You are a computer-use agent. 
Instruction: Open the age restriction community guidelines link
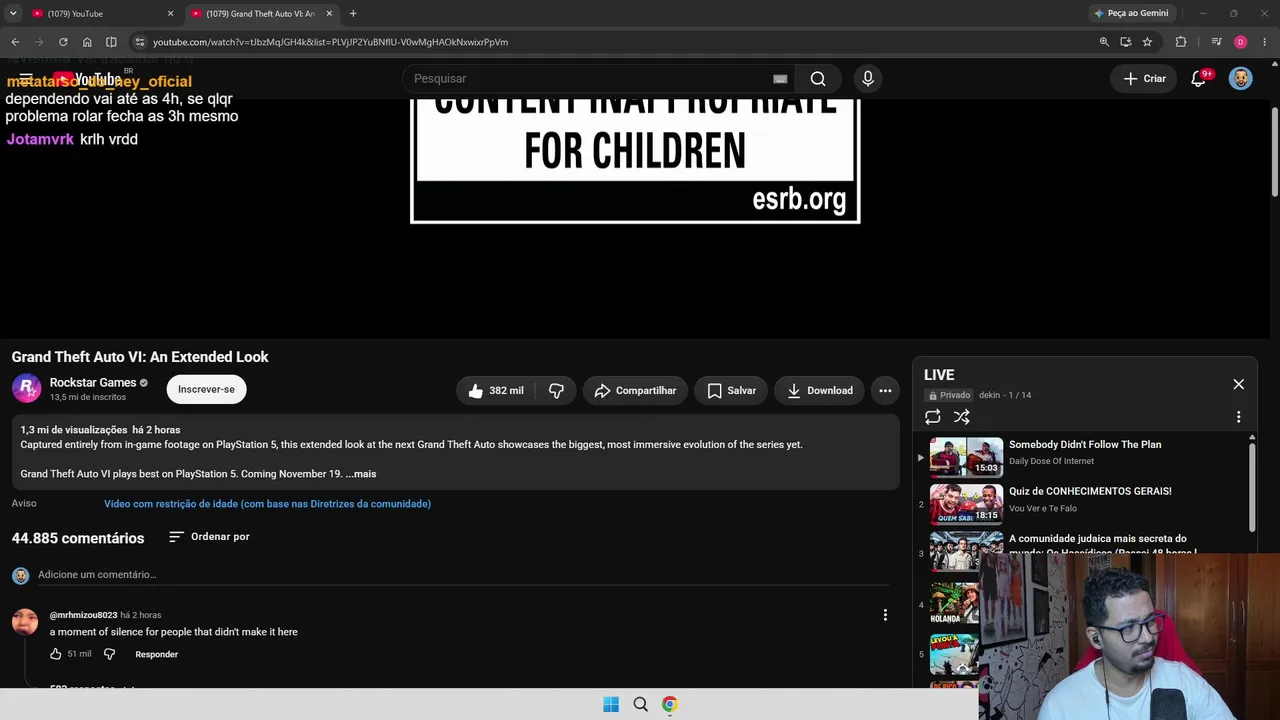(267, 504)
